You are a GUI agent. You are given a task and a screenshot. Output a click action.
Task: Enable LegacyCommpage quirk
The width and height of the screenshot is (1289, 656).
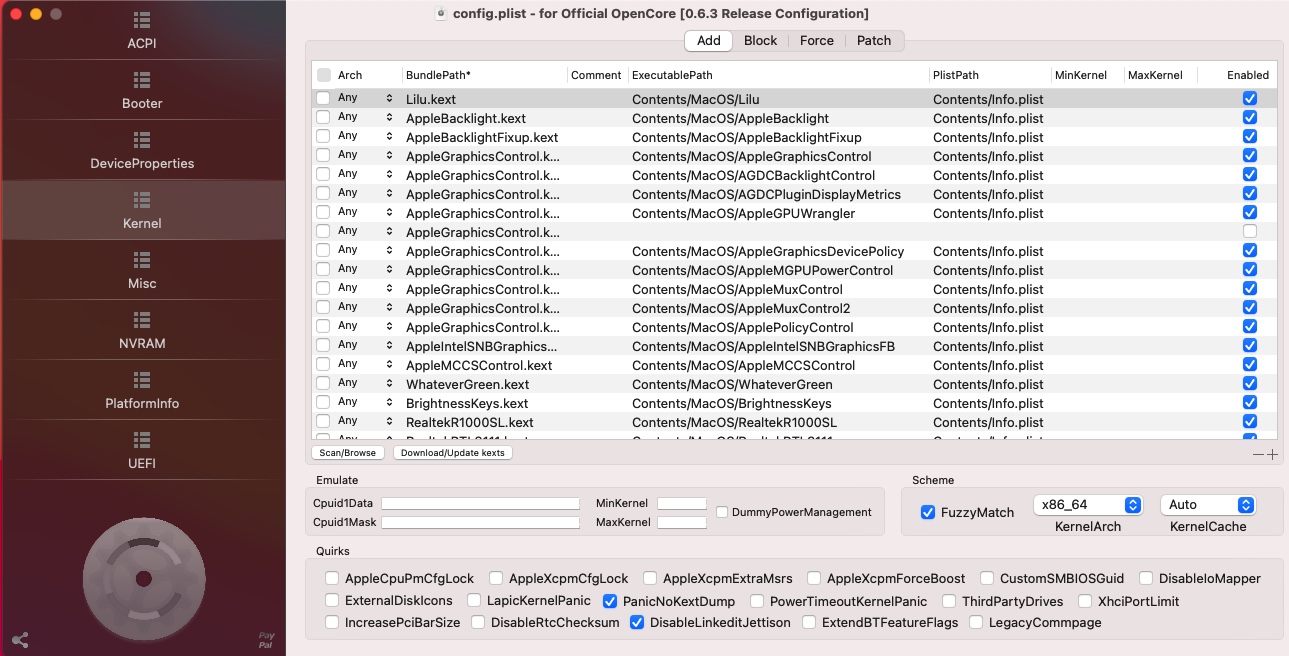coord(975,622)
